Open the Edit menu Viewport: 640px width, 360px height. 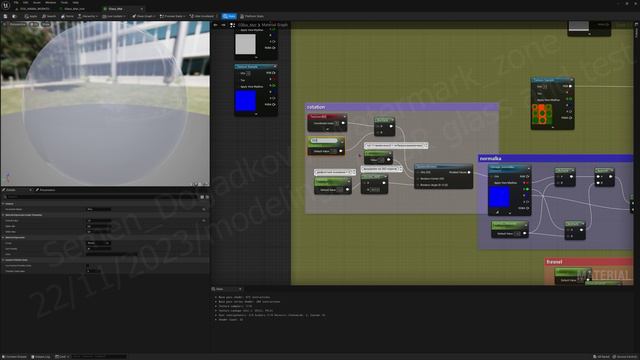click(26, 2)
